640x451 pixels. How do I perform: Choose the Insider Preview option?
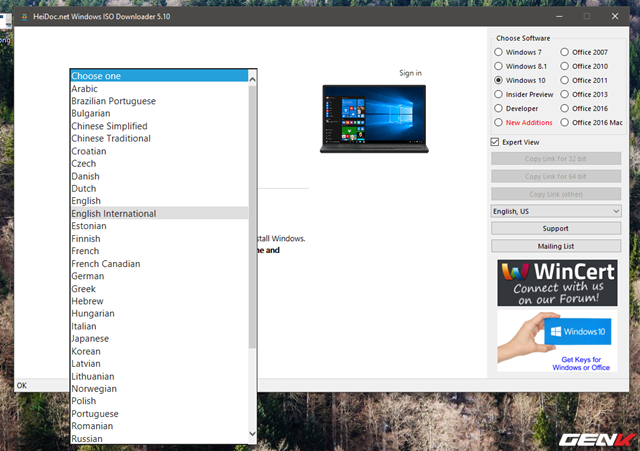(x=498, y=94)
